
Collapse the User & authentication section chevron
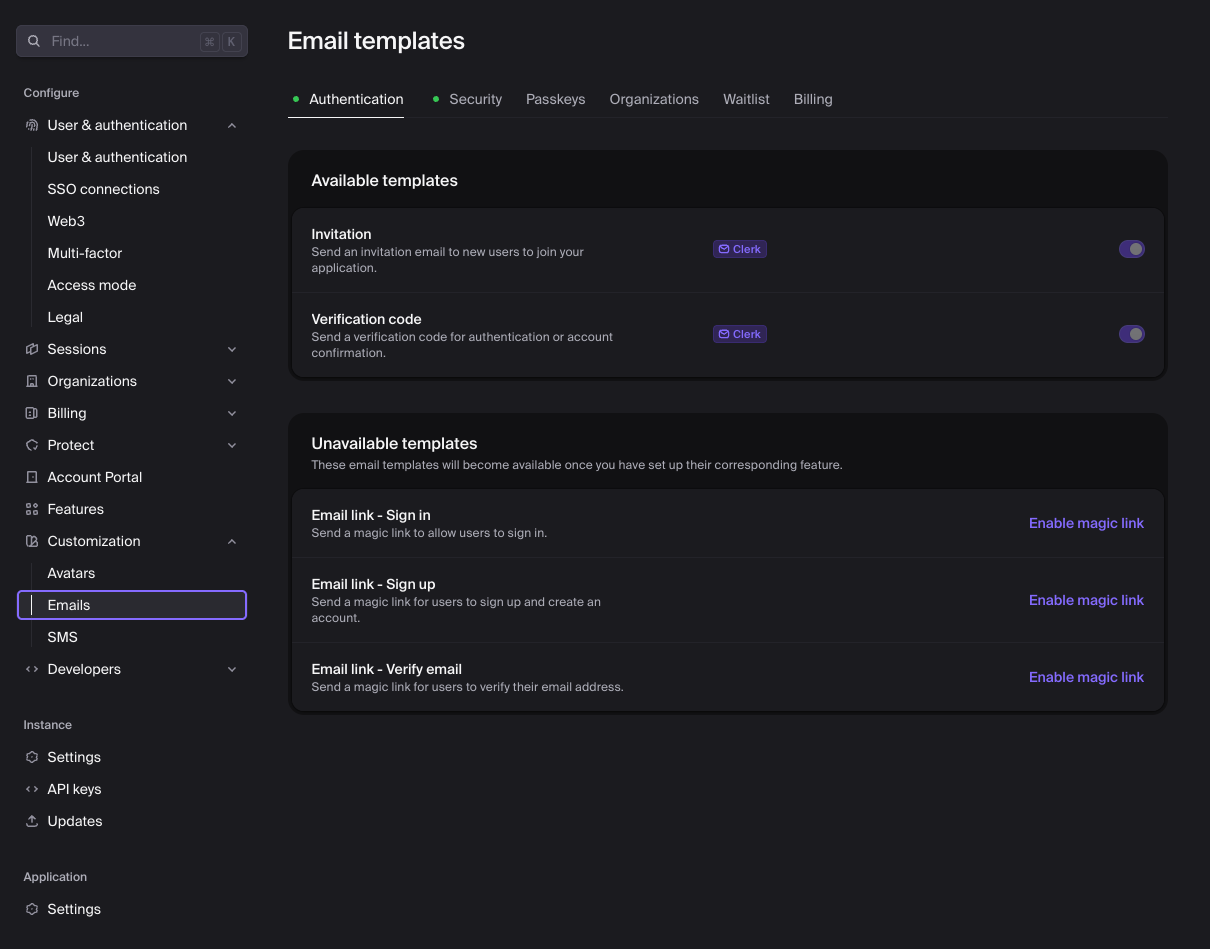[x=232, y=125]
